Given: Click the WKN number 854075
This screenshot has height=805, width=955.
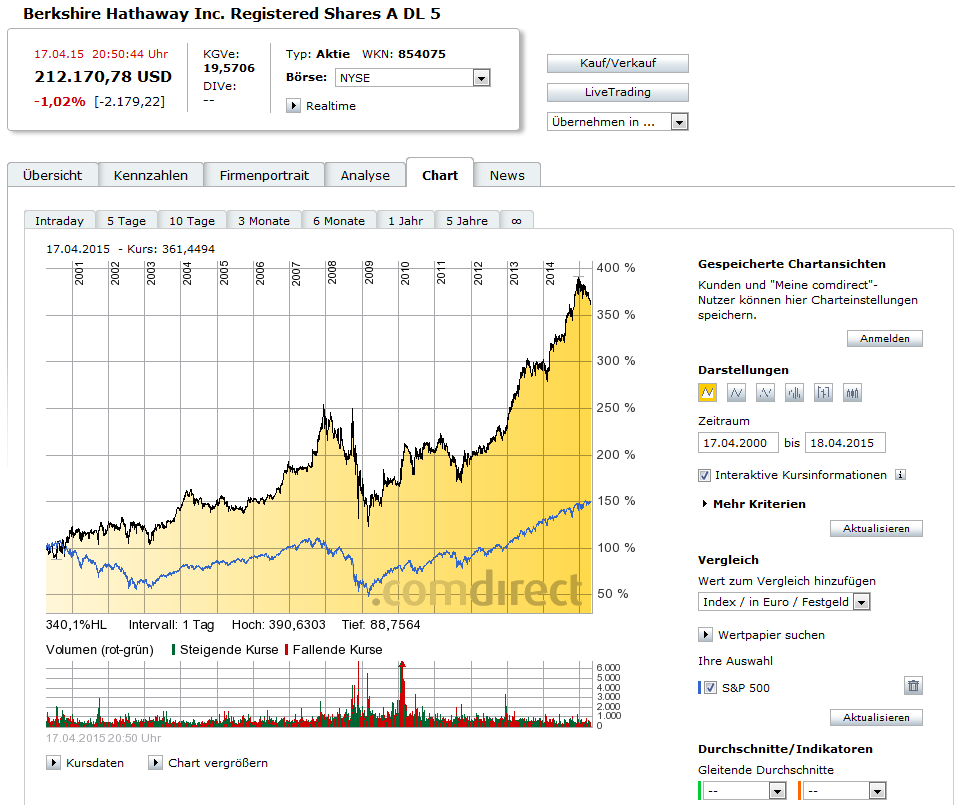Looking at the screenshot, I should click(421, 54).
